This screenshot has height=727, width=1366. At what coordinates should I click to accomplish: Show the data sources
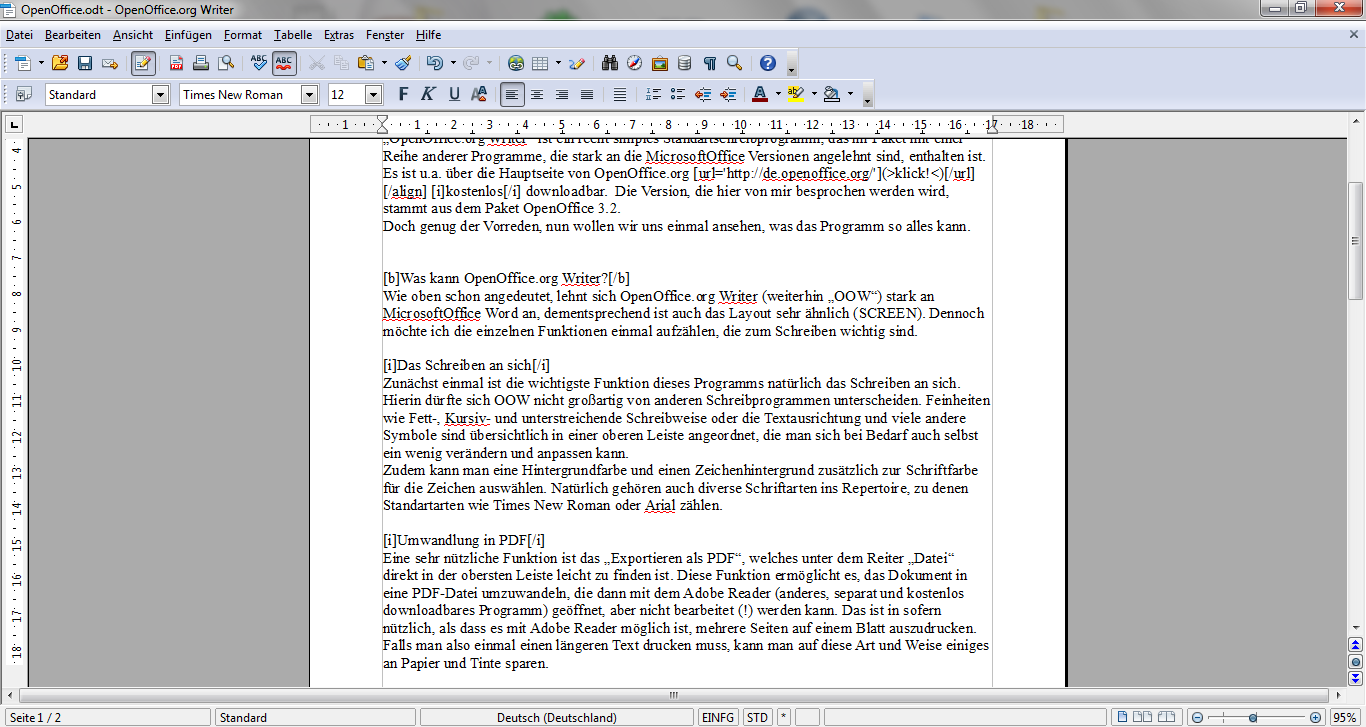pos(684,63)
